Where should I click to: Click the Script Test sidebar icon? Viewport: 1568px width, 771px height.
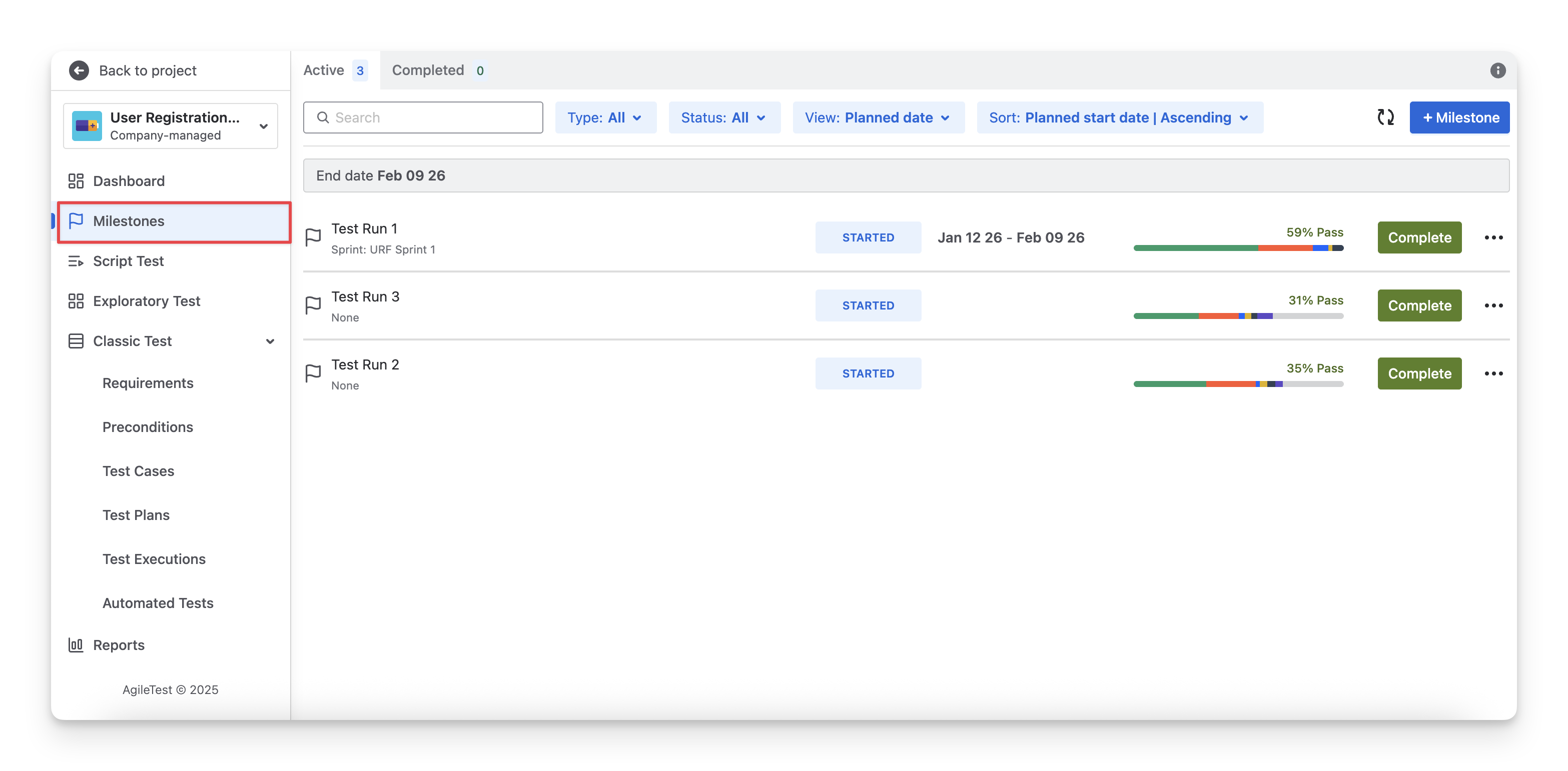click(x=76, y=261)
